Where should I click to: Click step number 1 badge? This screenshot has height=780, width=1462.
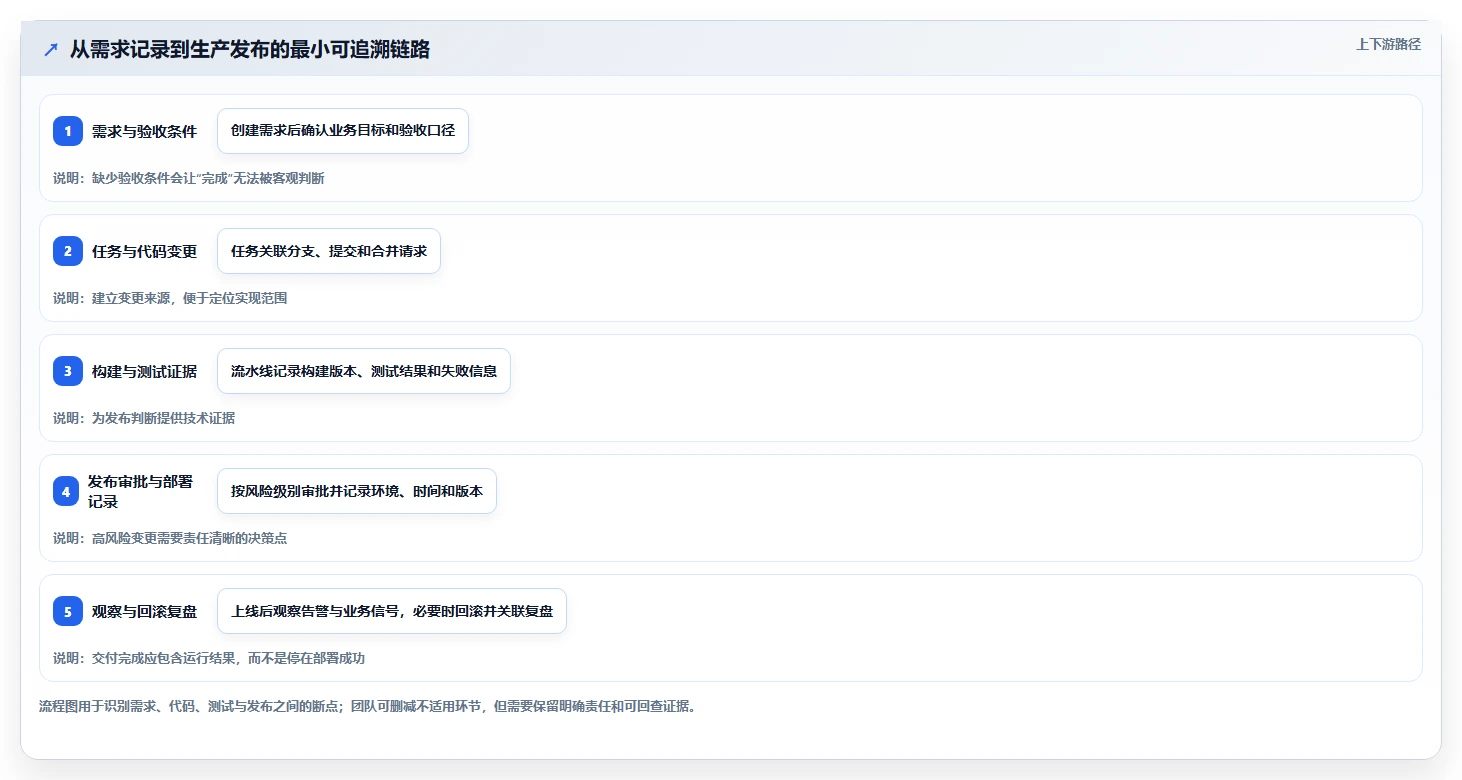tap(68, 131)
